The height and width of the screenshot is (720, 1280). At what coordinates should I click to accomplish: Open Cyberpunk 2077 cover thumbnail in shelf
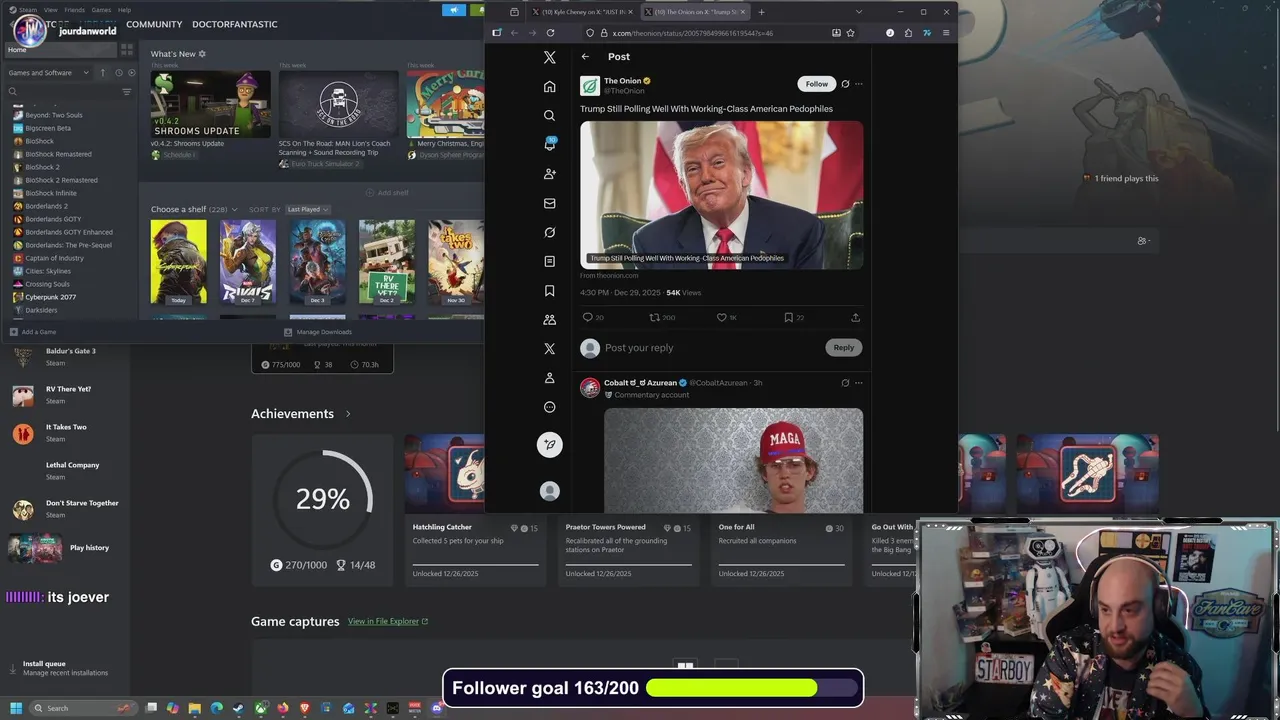pyautogui.click(x=178, y=262)
